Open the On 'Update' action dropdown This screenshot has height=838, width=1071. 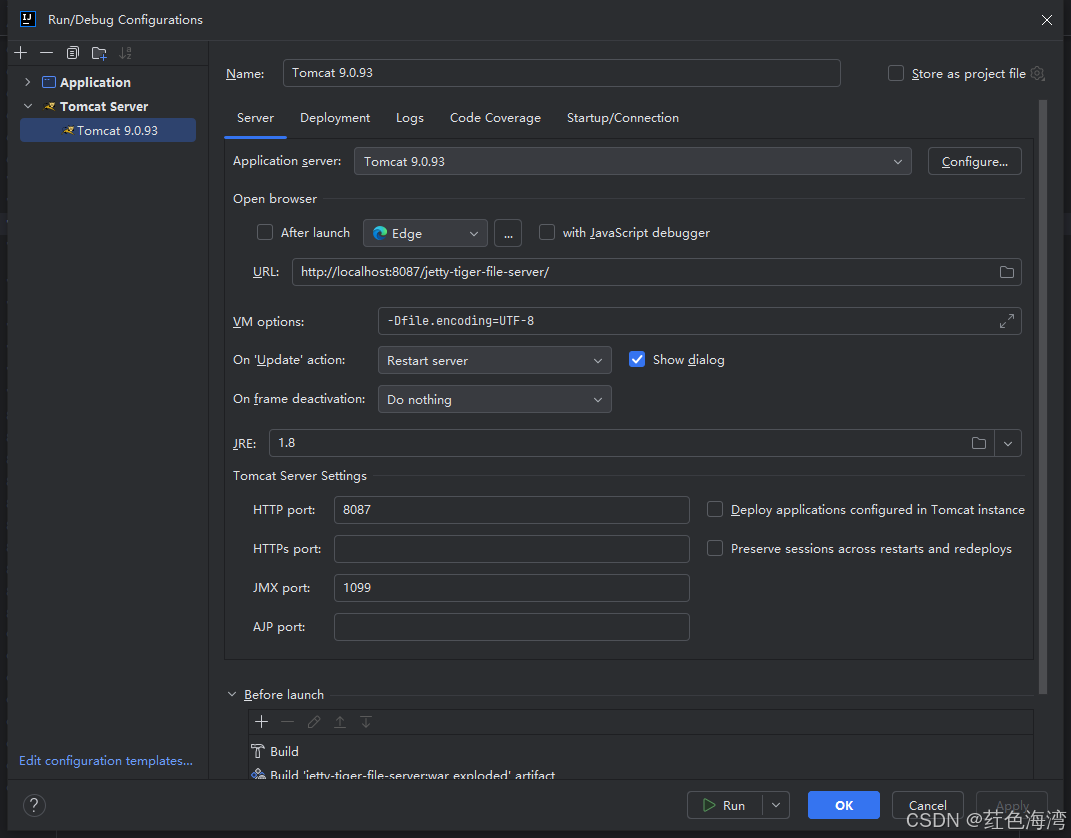[x=494, y=360]
